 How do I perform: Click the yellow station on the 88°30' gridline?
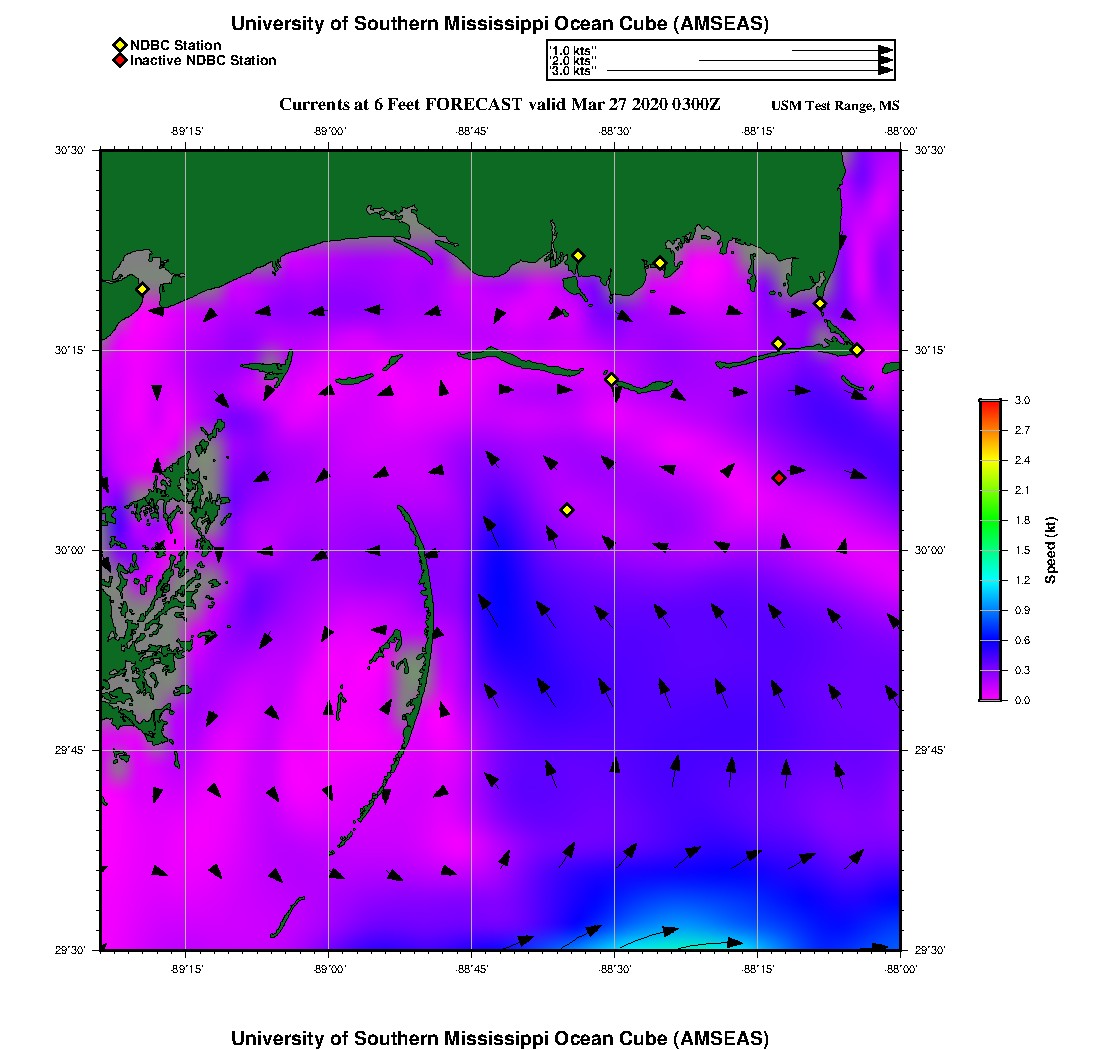click(x=612, y=379)
